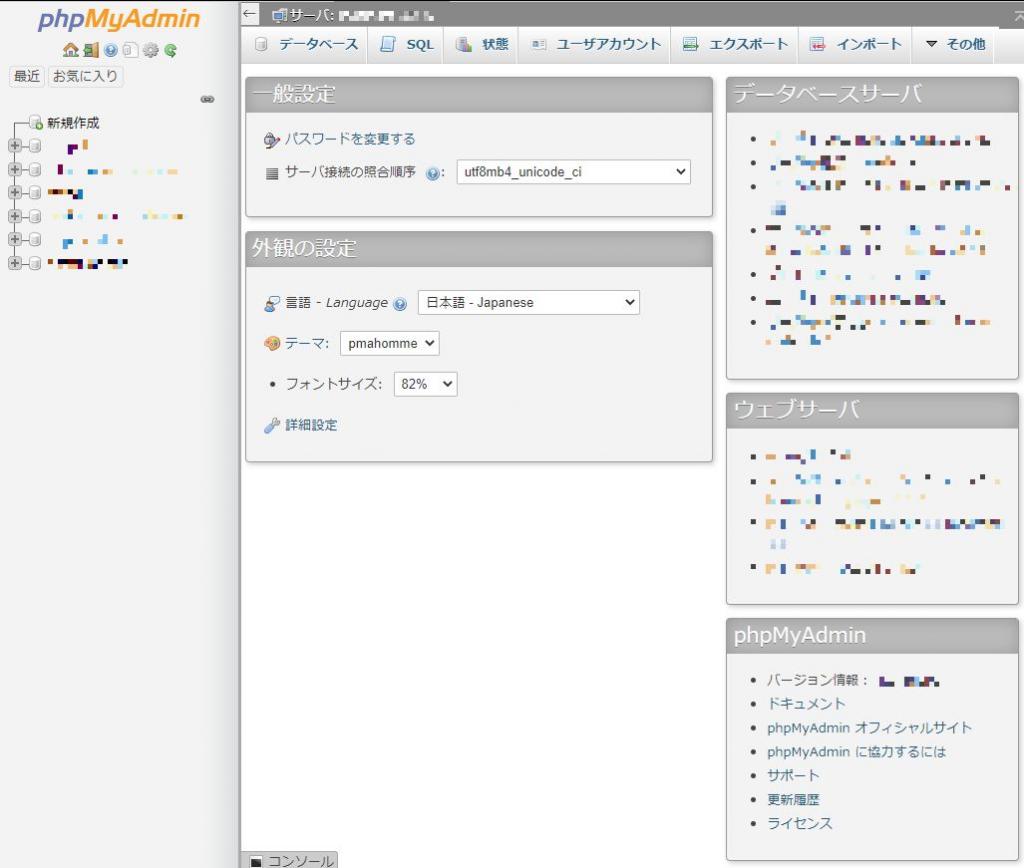
Task: Expand the その他 more menu
Action: 955,44
